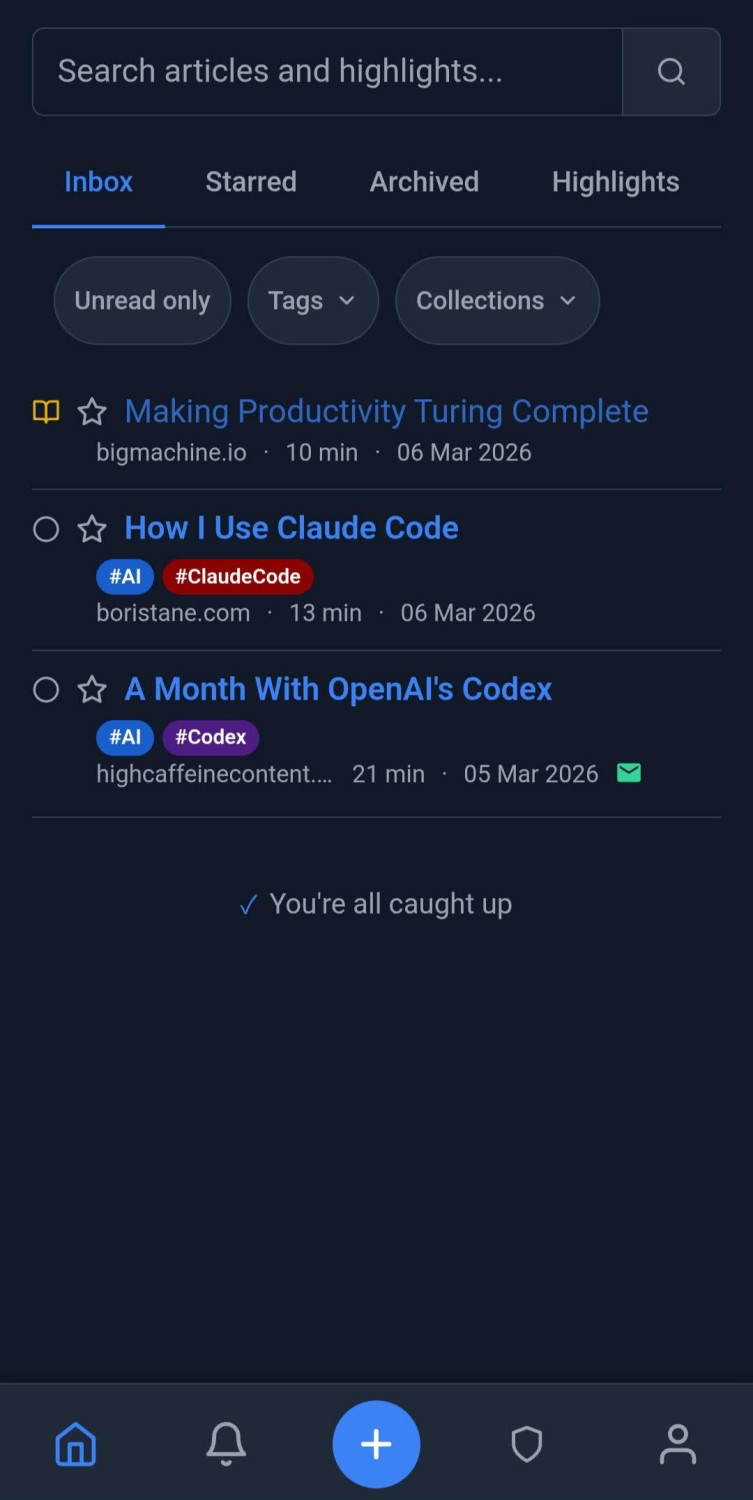753x1500 pixels.
Task: Click the search magnifier icon
Action: tap(671, 72)
